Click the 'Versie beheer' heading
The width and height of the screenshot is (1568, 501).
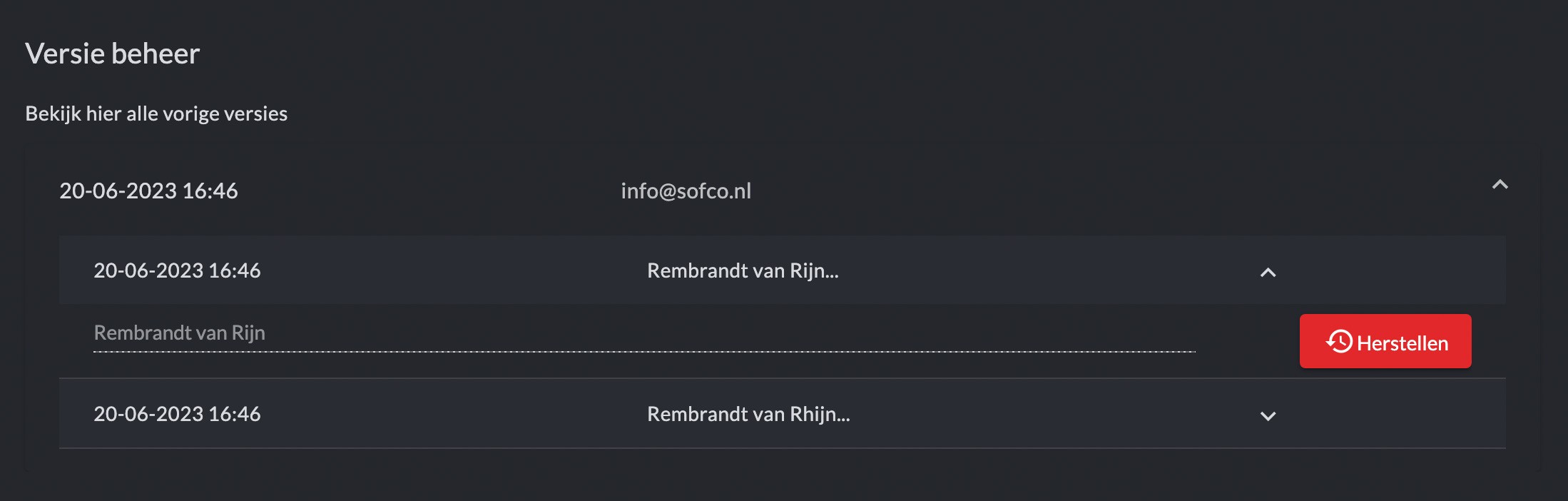click(112, 54)
